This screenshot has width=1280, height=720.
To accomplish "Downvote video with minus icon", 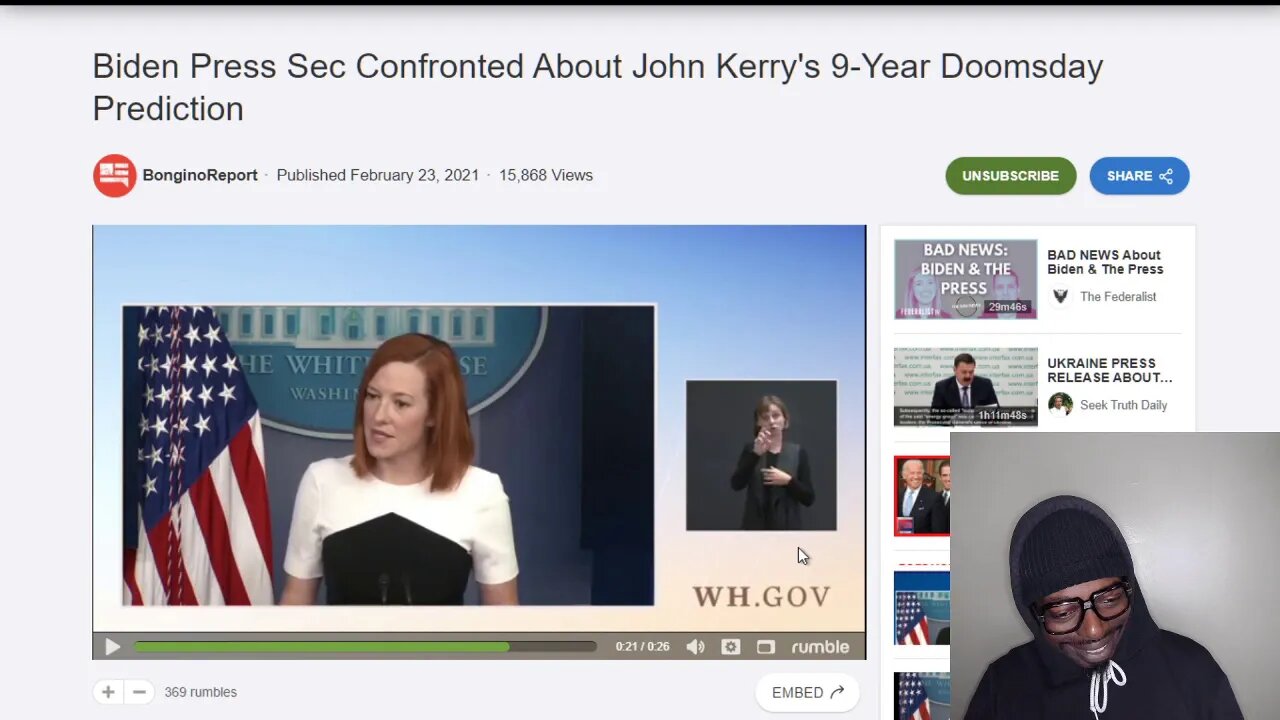I will (x=139, y=692).
